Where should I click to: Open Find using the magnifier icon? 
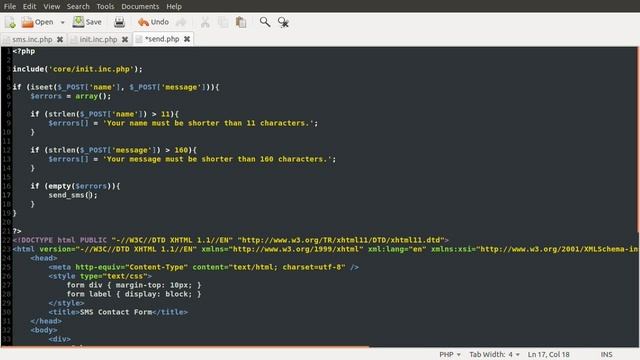265,22
